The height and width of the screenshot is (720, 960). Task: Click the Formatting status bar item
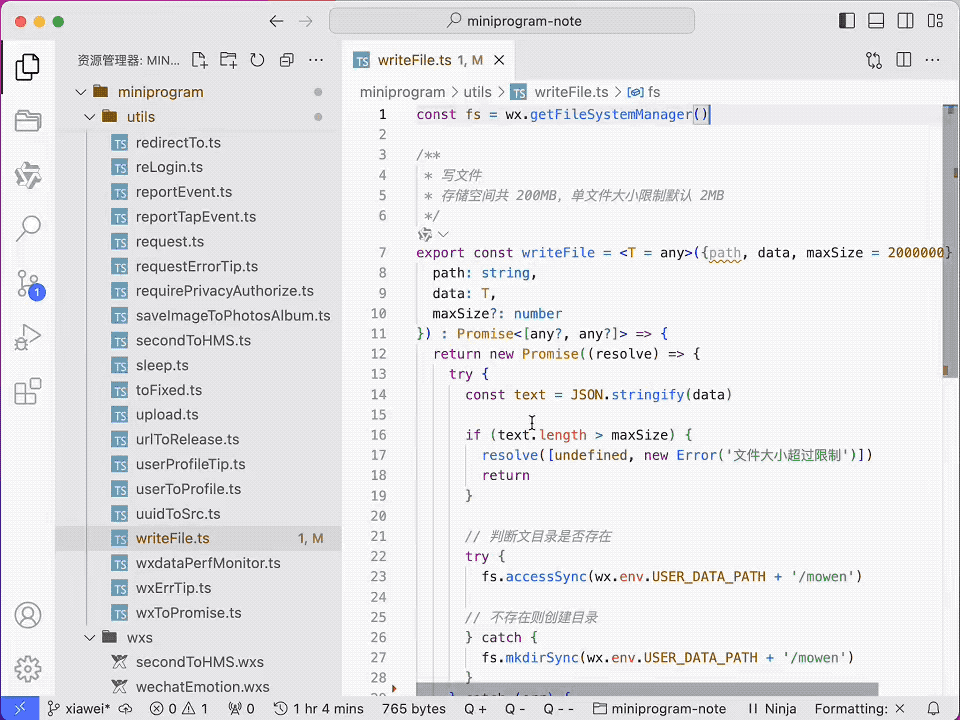point(860,708)
